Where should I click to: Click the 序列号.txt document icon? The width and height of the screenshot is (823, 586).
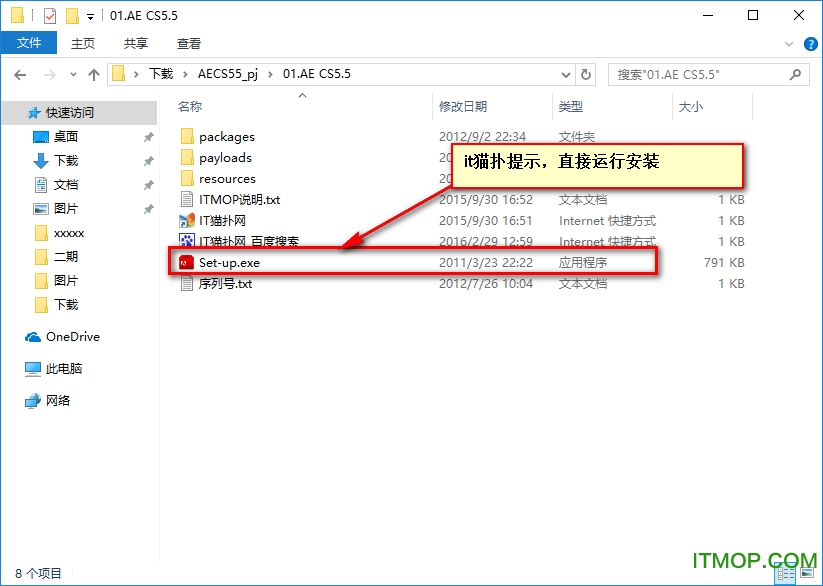(x=187, y=284)
